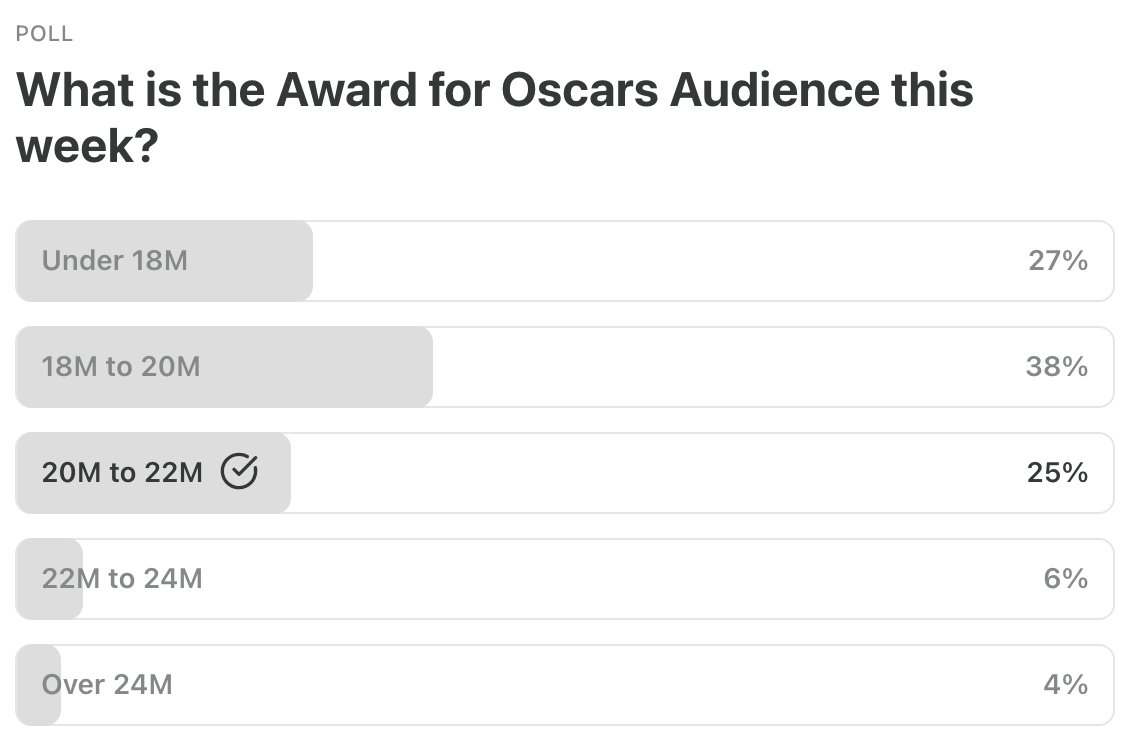
Task: Click the gray fill bar of 18M to 20M
Action: pyautogui.click(x=330, y=367)
